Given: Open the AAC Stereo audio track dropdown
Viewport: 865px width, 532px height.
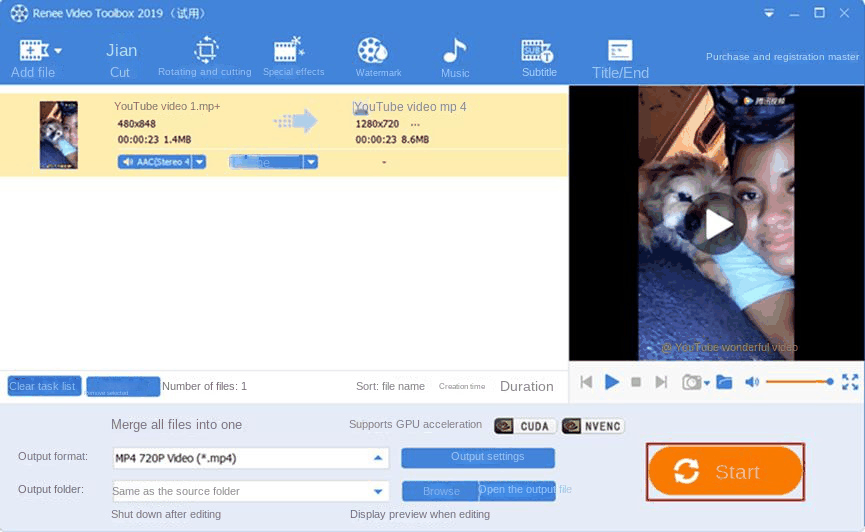Looking at the screenshot, I should coord(199,161).
